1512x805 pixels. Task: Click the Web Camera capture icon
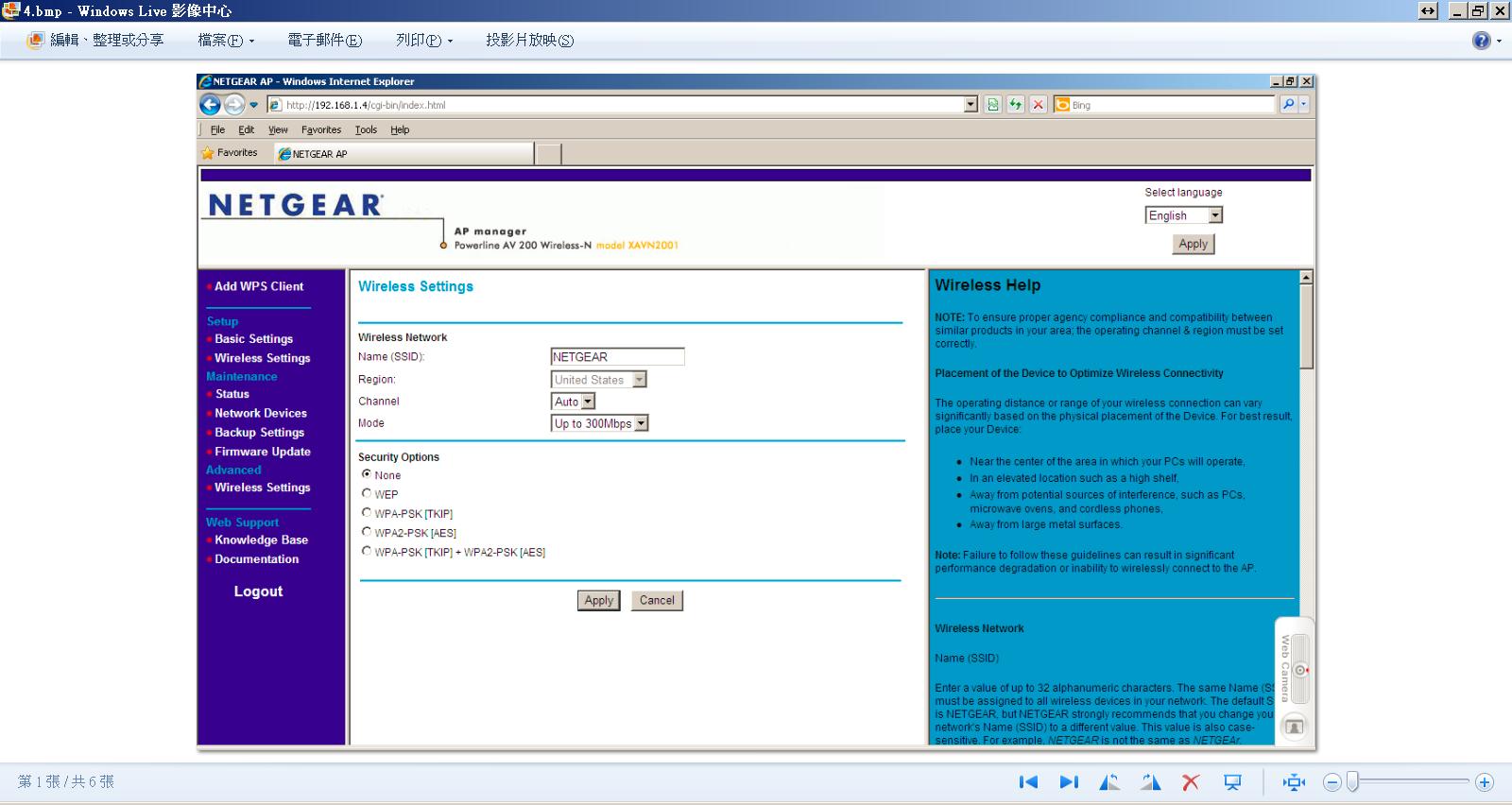[x=1295, y=726]
